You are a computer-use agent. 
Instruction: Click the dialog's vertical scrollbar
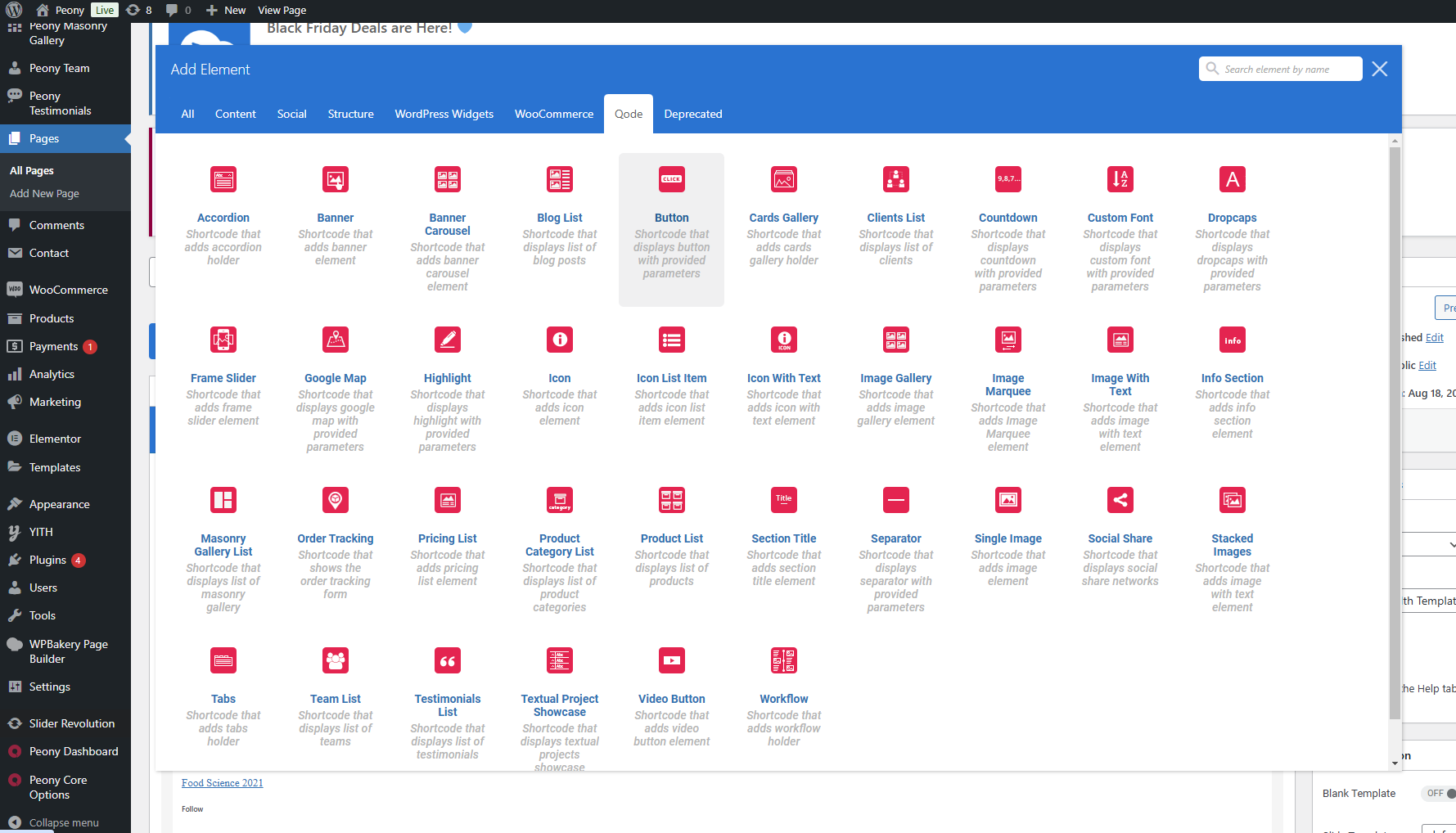coord(1395,434)
